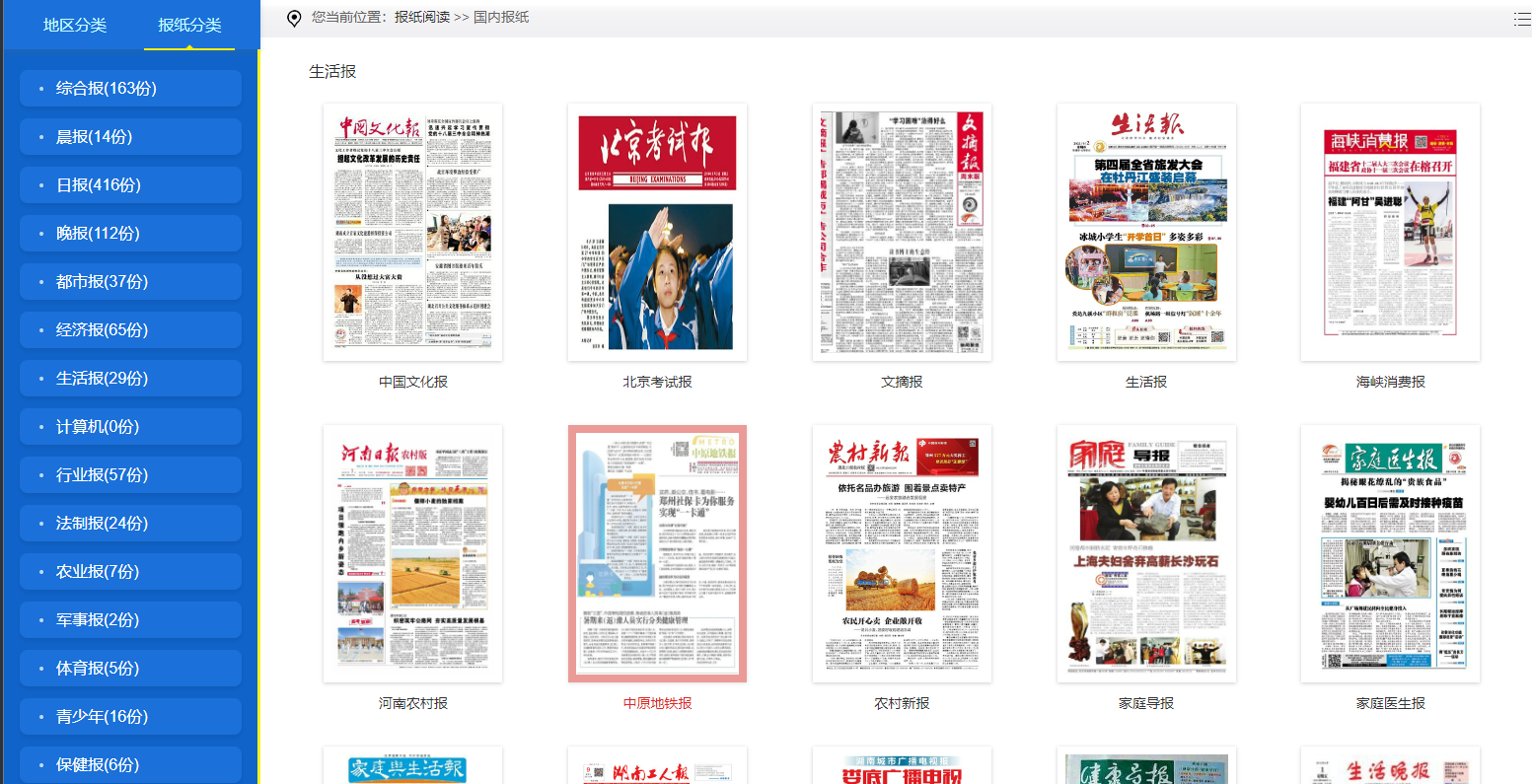Open 楚天广播电视 partial cover thumbnail
1532x784 pixels.
click(902, 765)
